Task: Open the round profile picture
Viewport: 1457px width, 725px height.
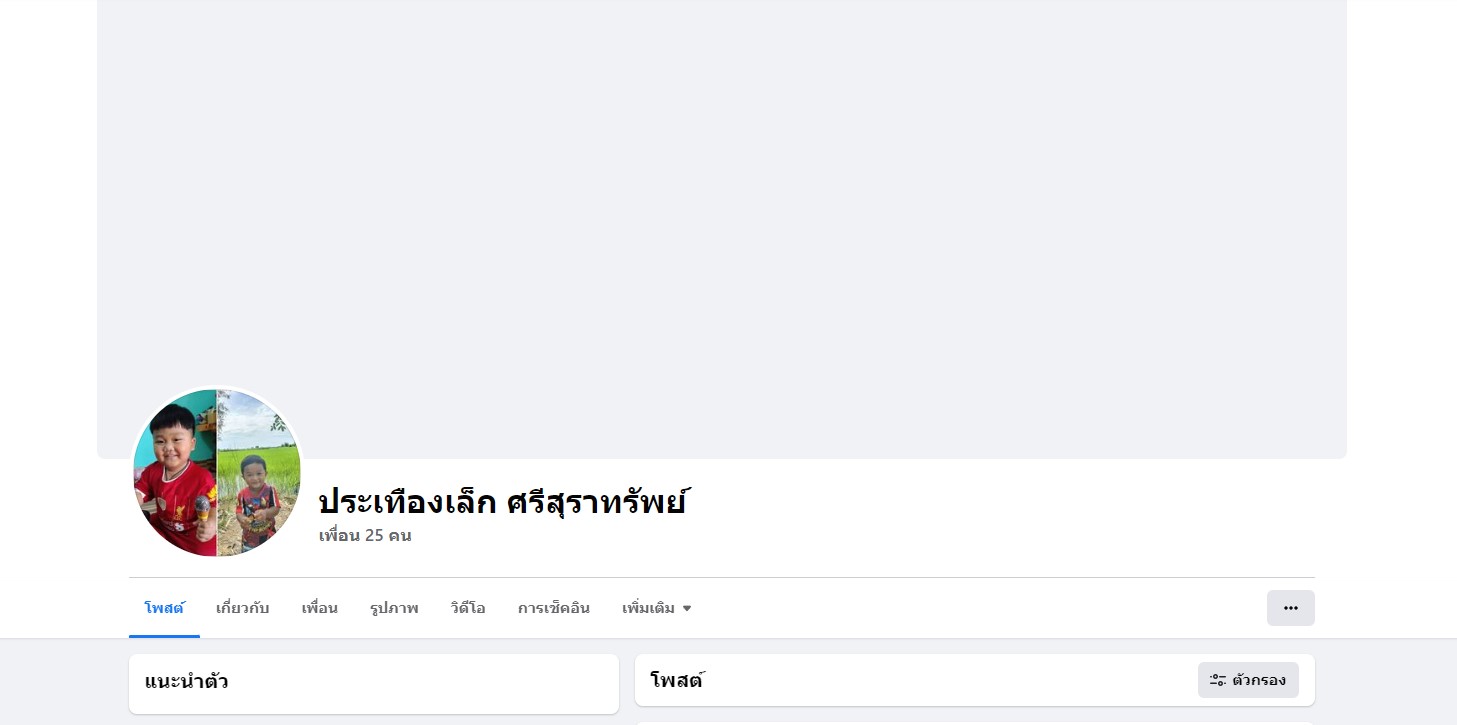Action: (217, 473)
